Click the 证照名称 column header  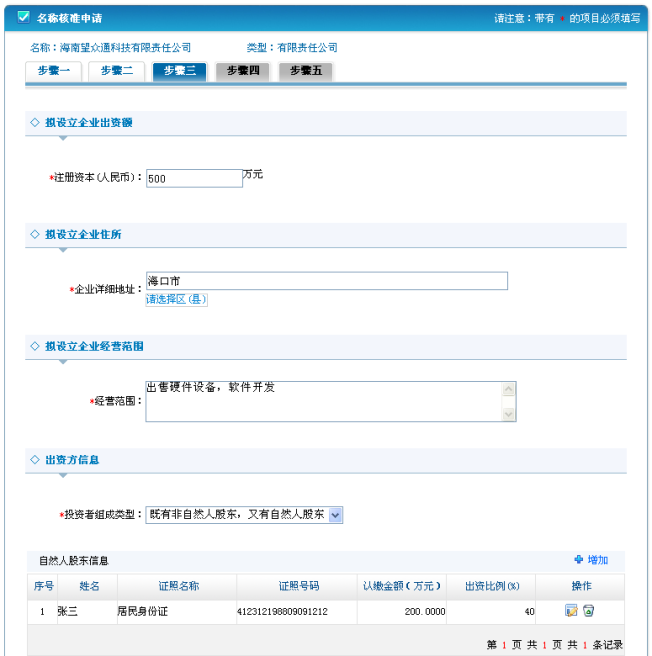(179, 586)
